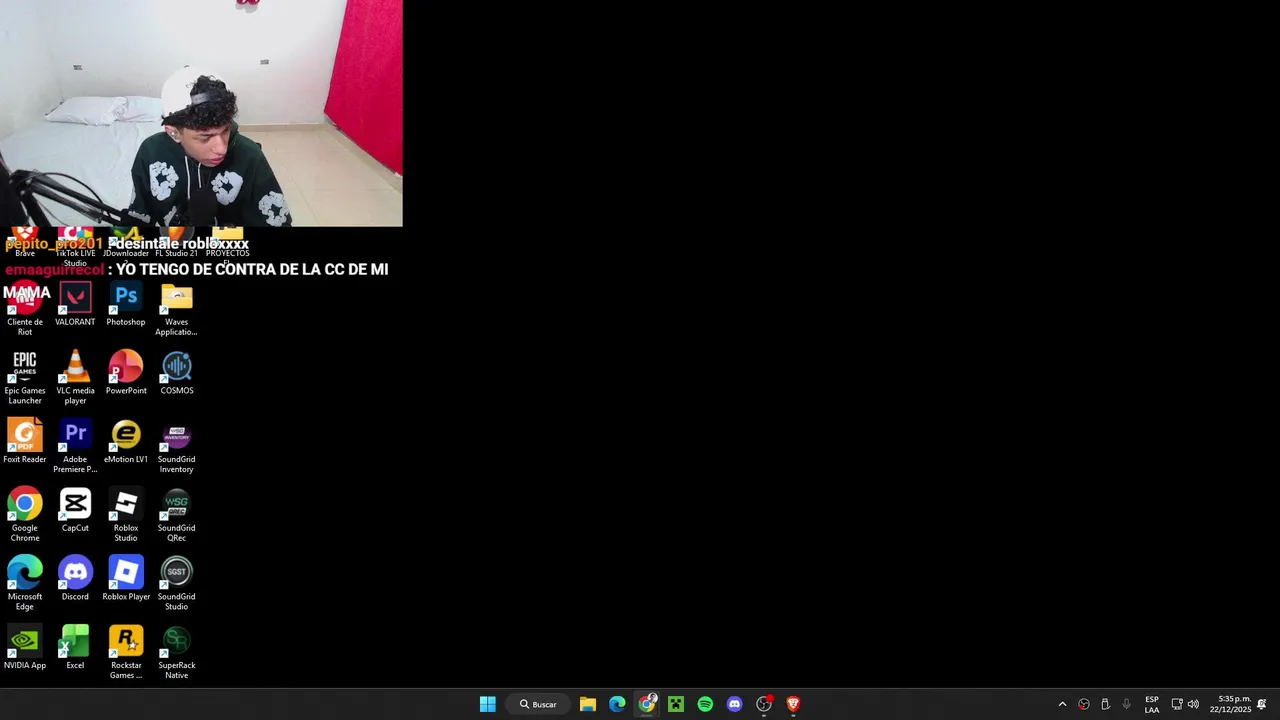Screen dimensions: 1280x720
Task: Click the red circular system tray icon
Action: pos(1084,704)
